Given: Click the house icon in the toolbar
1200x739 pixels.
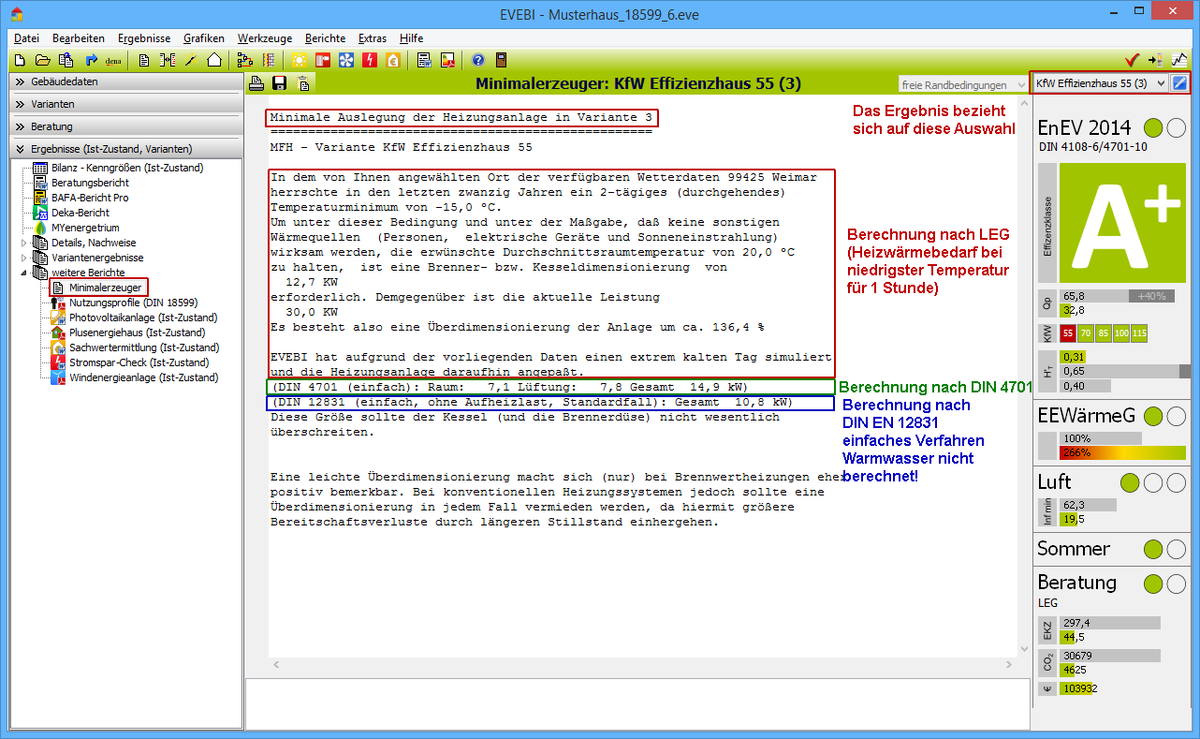Looking at the screenshot, I should pos(214,60).
